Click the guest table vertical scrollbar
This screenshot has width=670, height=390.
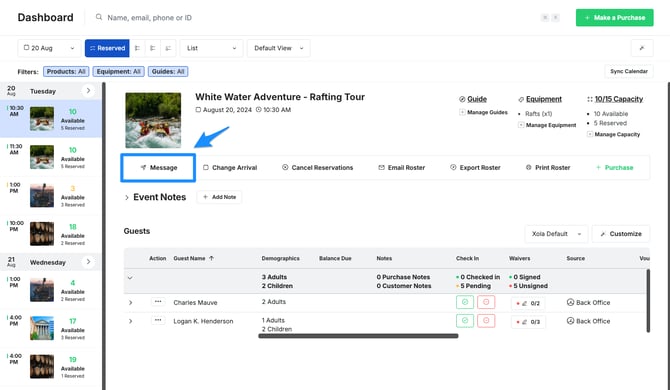[x=648, y=300]
